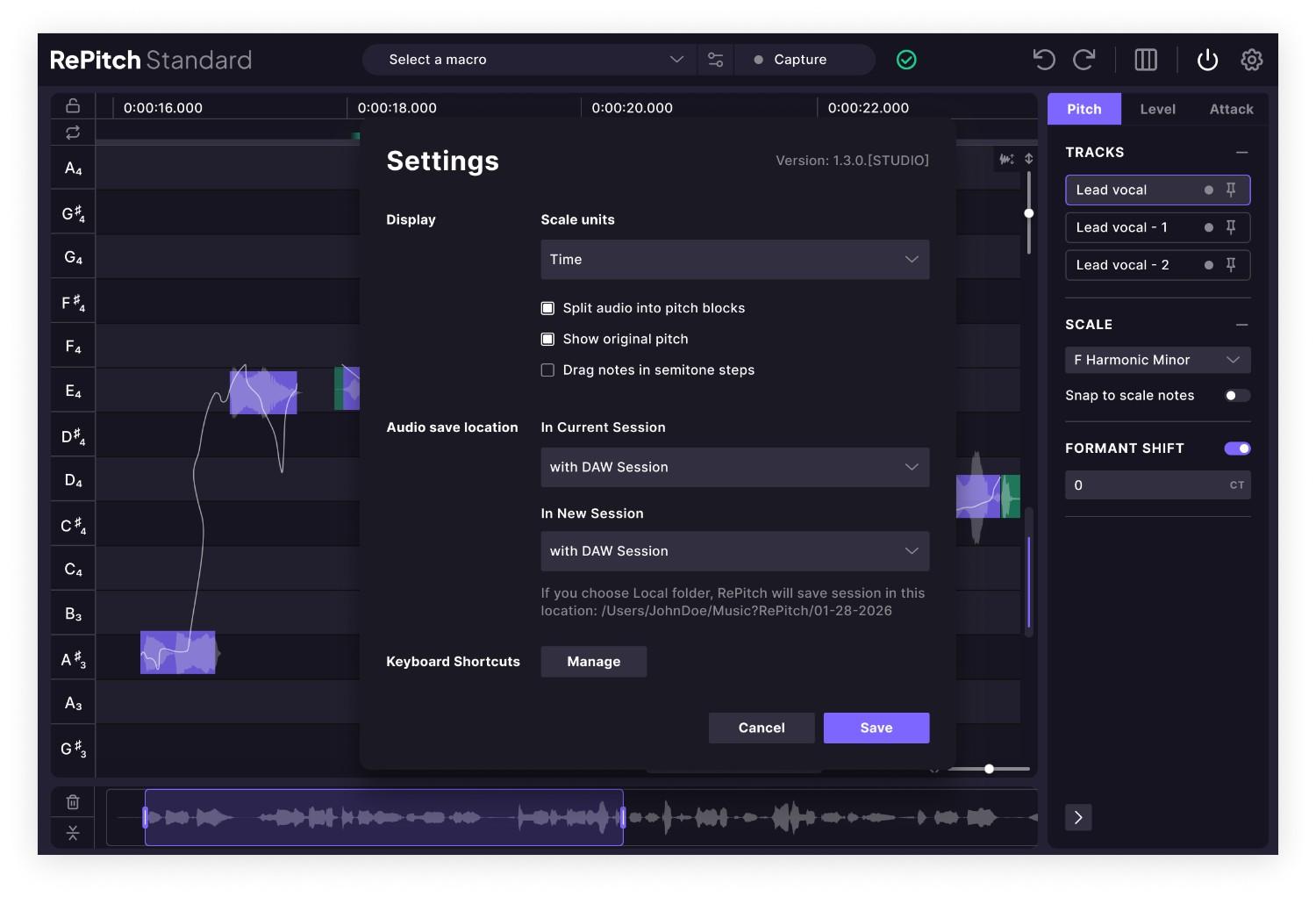Open the settings gear icon
The image size is (1316, 897).
tap(1252, 59)
